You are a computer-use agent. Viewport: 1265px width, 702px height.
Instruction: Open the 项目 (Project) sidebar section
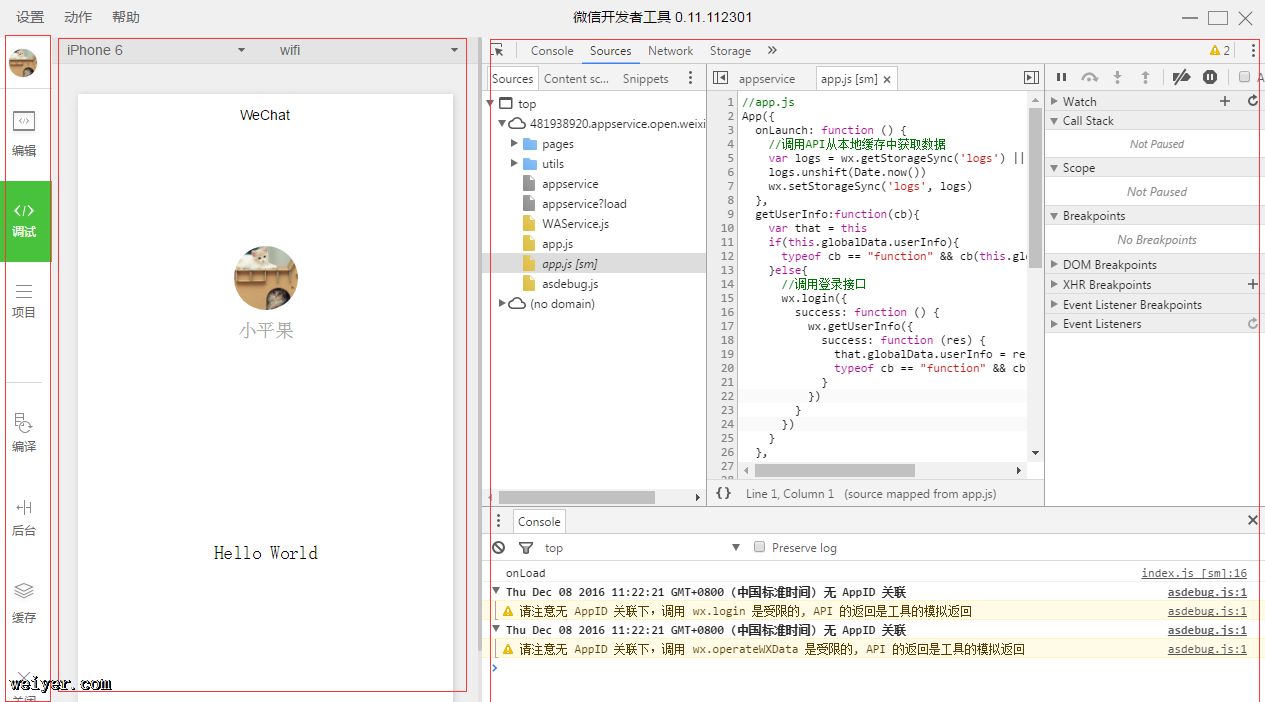click(24, 299)
